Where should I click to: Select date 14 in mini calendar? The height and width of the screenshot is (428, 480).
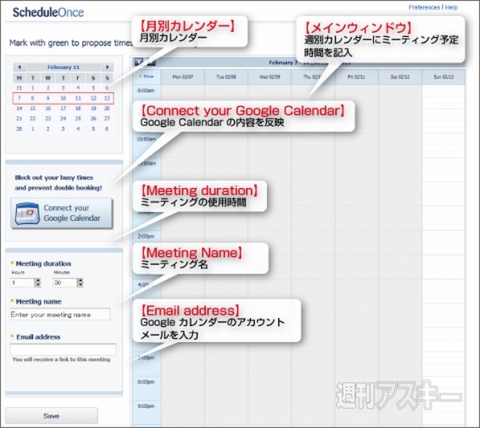[19, 108]
